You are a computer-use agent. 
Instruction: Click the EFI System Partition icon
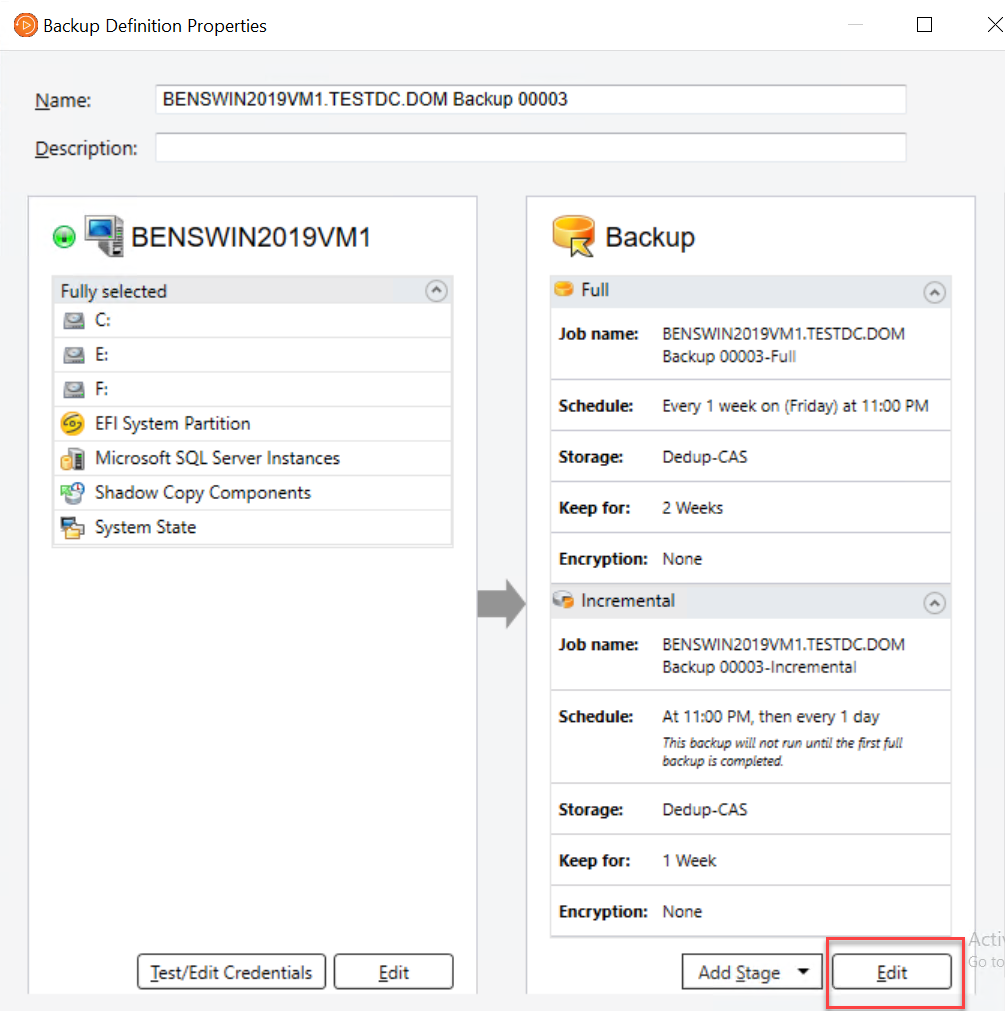coord(72,424)
